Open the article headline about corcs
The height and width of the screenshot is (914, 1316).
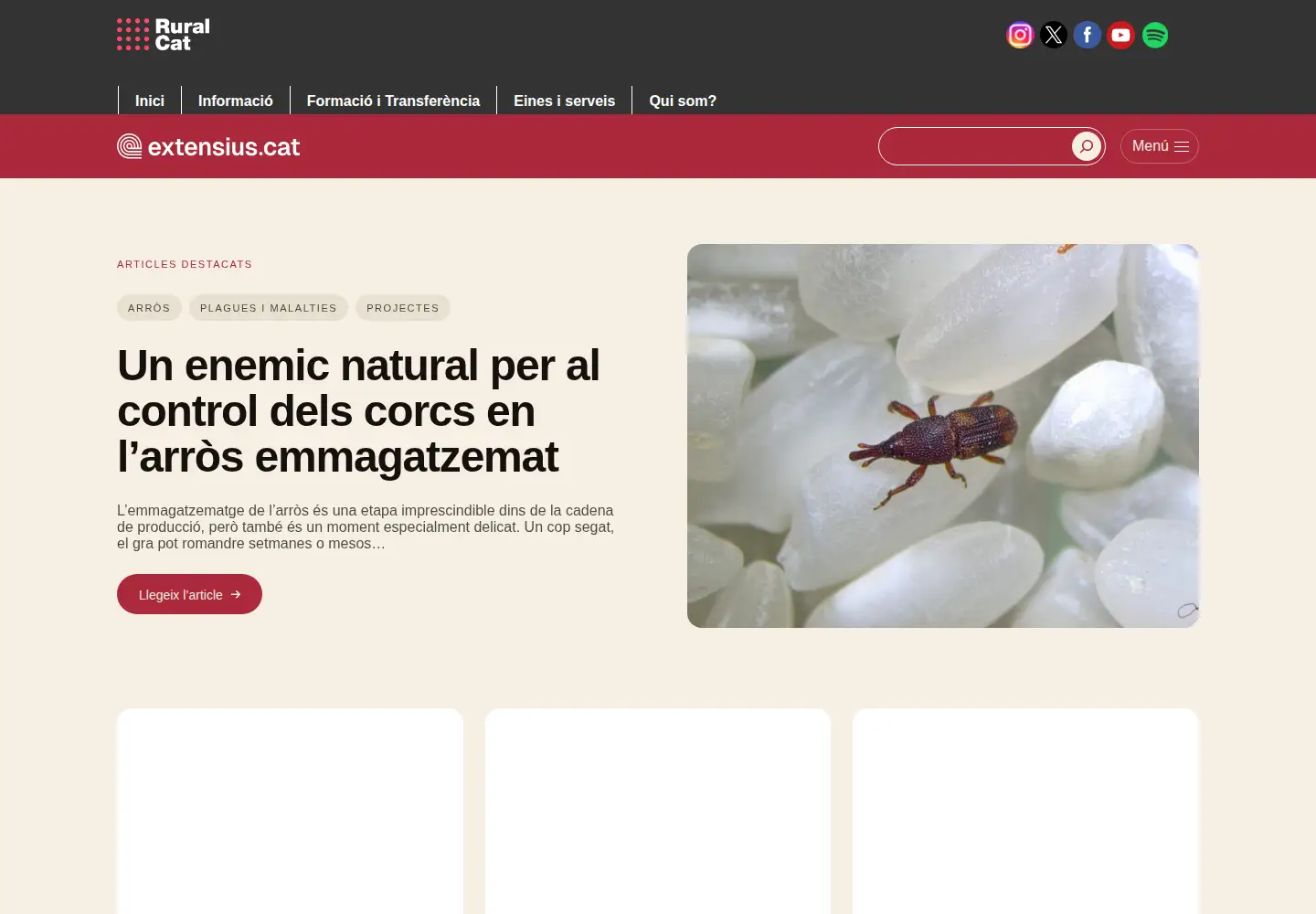tap(358, 410)
